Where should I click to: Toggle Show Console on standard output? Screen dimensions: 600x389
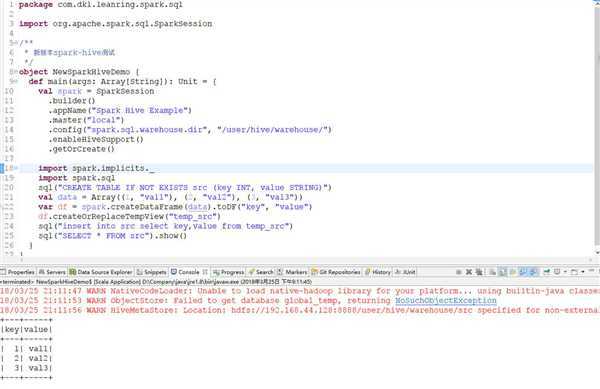(523, 272)
